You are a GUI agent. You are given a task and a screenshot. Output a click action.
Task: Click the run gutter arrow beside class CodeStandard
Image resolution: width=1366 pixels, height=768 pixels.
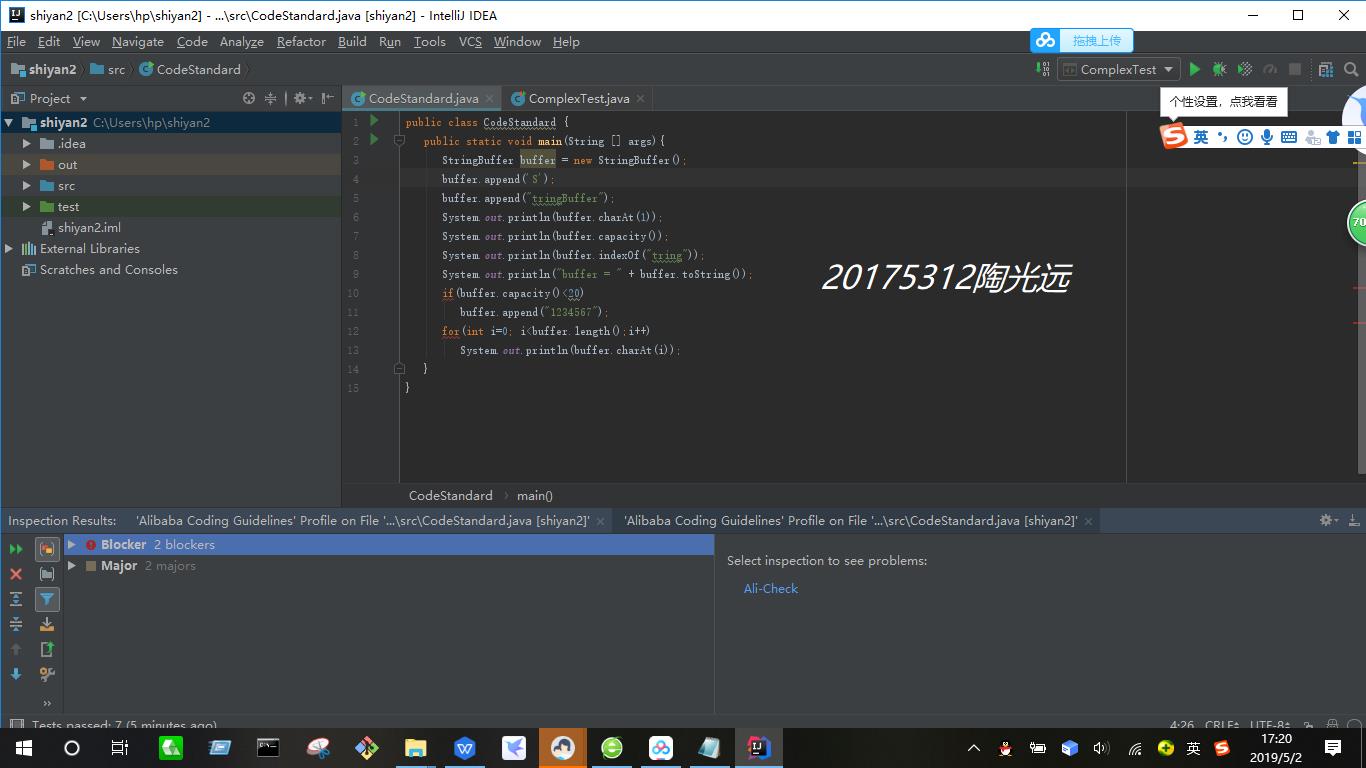(x=374, y=121)
